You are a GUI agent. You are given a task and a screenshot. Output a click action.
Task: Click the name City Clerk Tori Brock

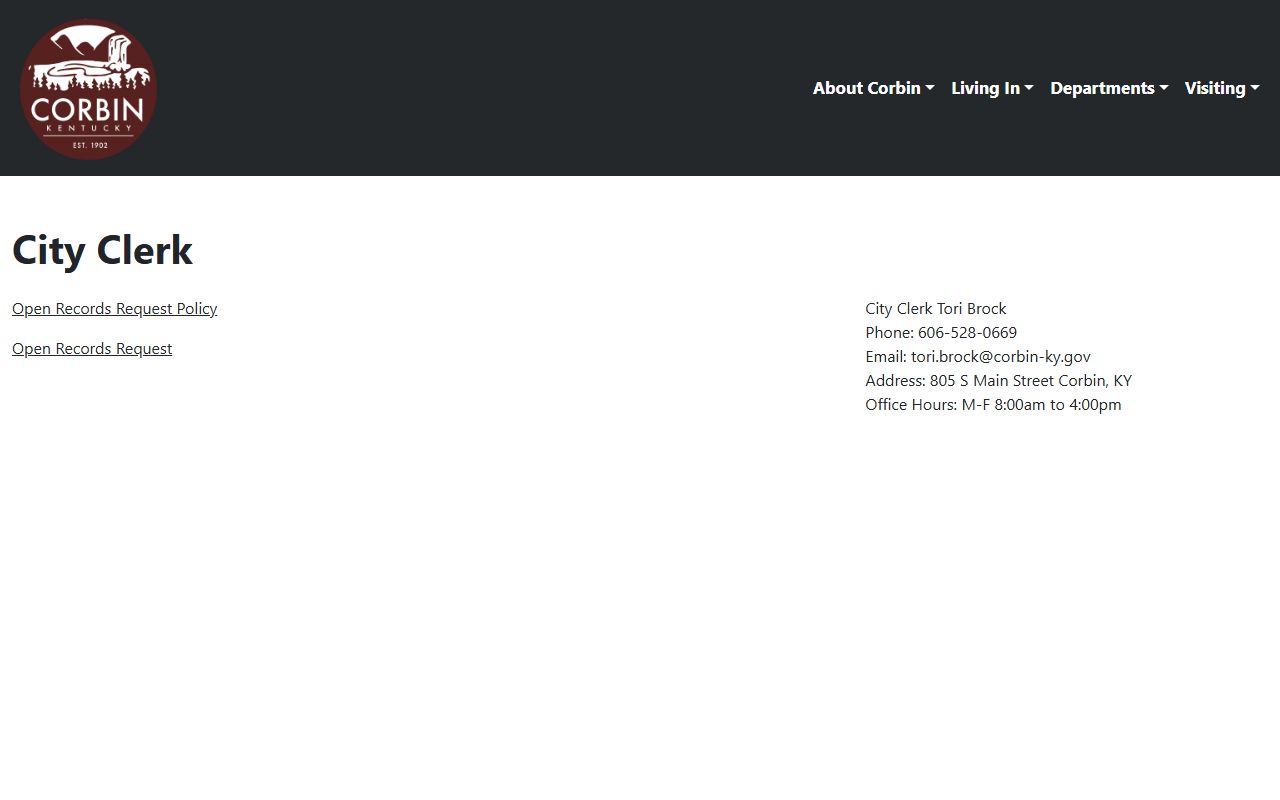(935, 309)
